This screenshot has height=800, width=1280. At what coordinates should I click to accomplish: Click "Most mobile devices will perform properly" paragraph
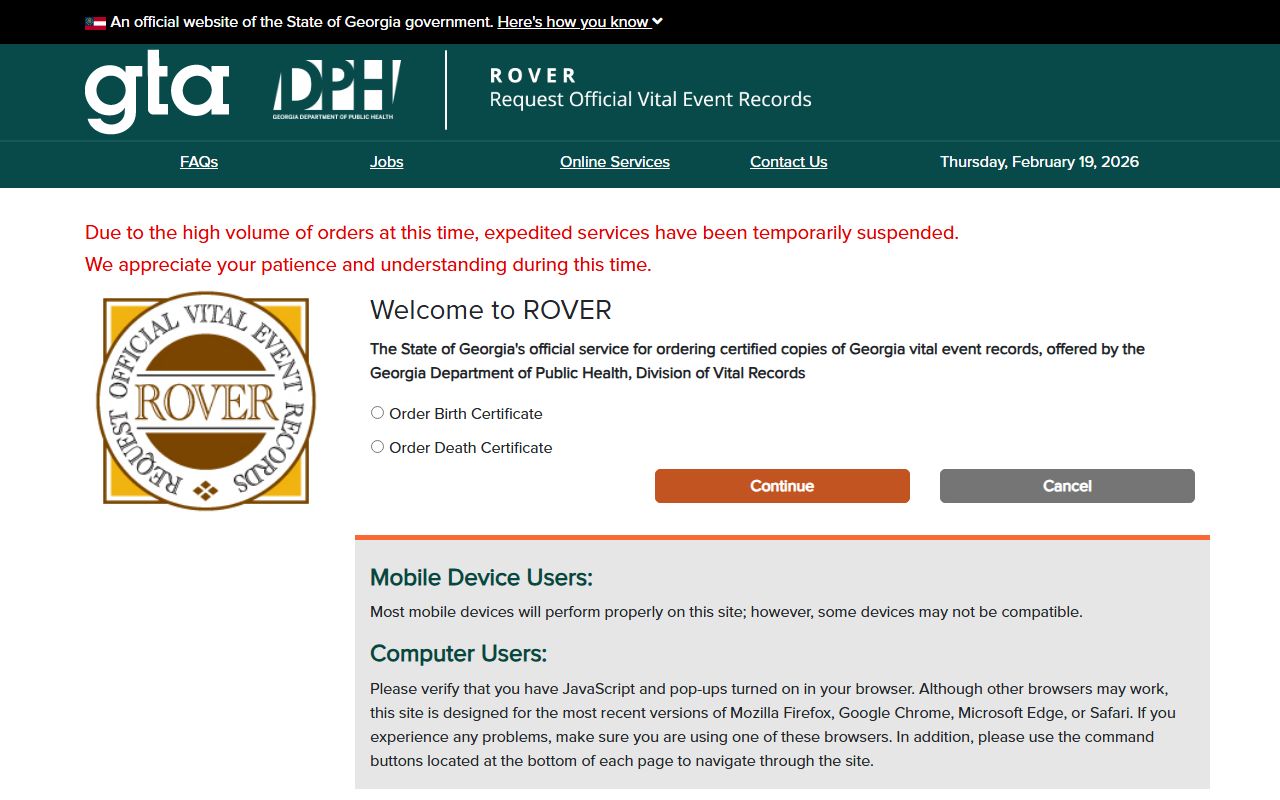726,612
